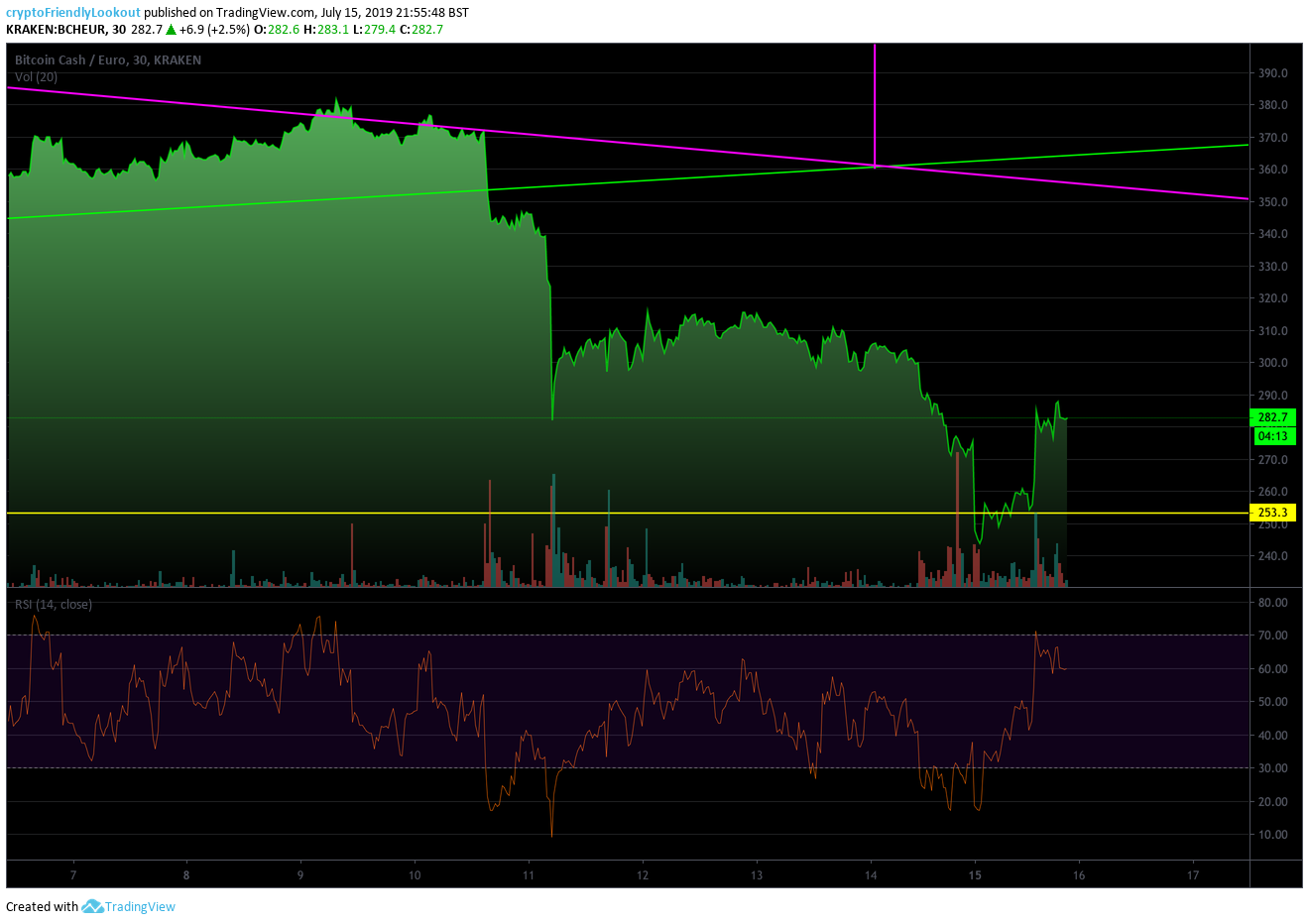Click the 270.0 price axis label
This screenshot has width=1309, height=924.
coord(1273,460)
